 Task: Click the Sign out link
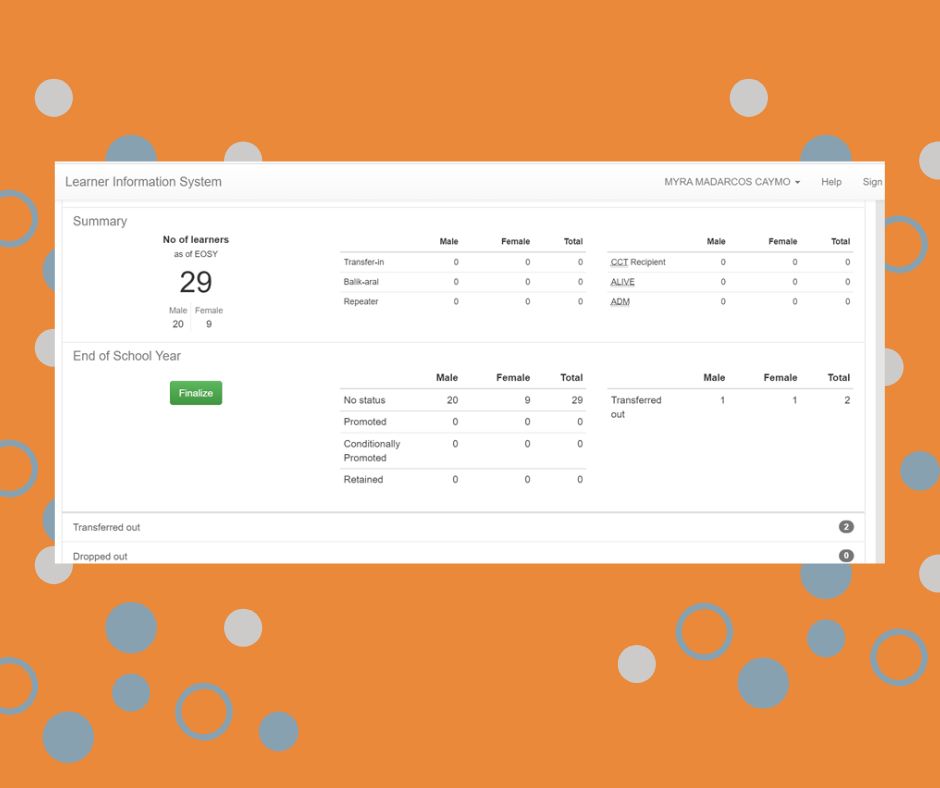point(872,182)
